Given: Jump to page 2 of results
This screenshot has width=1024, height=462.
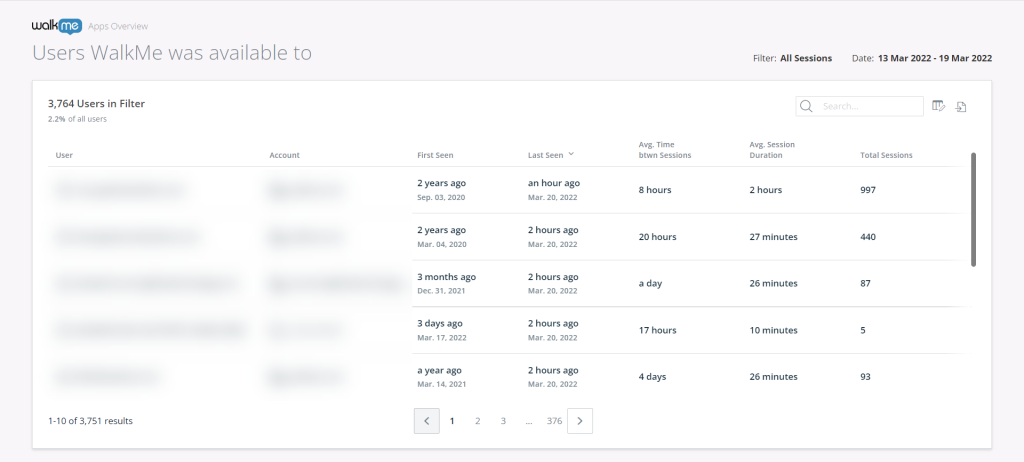Looking at the screenshot, I should click(x=477, y=421).
